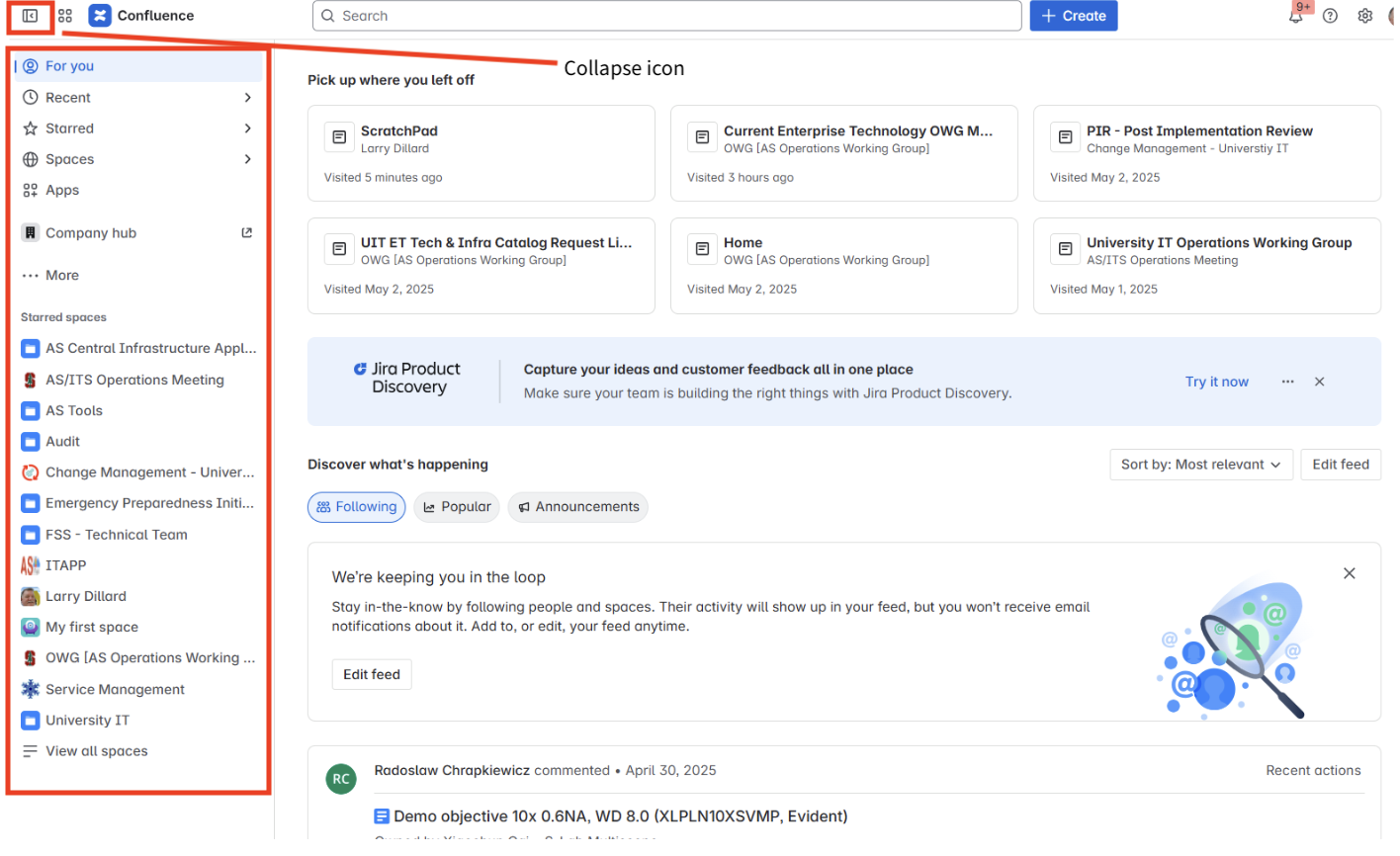
Task: Expand the Recent section chevron
Action: 247,97
